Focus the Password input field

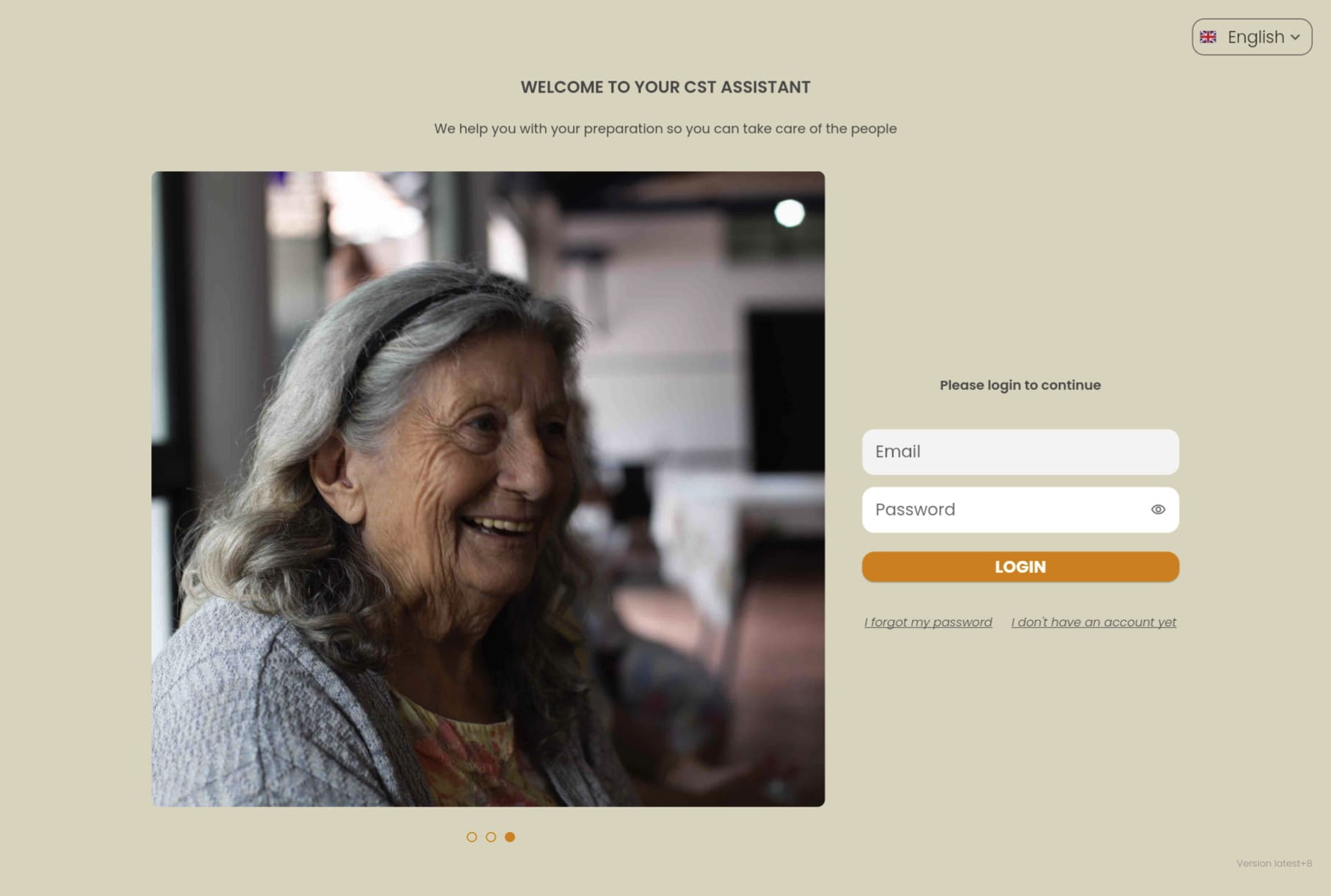(x=1020, y=510)
